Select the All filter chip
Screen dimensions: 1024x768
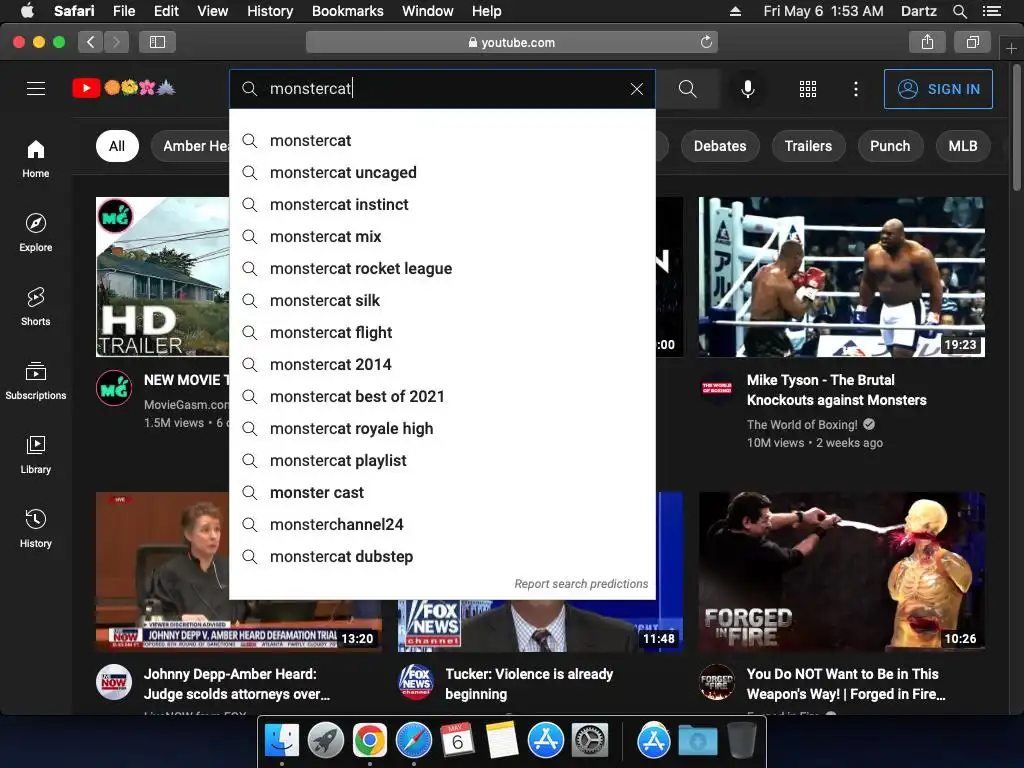click(x=117, y=146)
